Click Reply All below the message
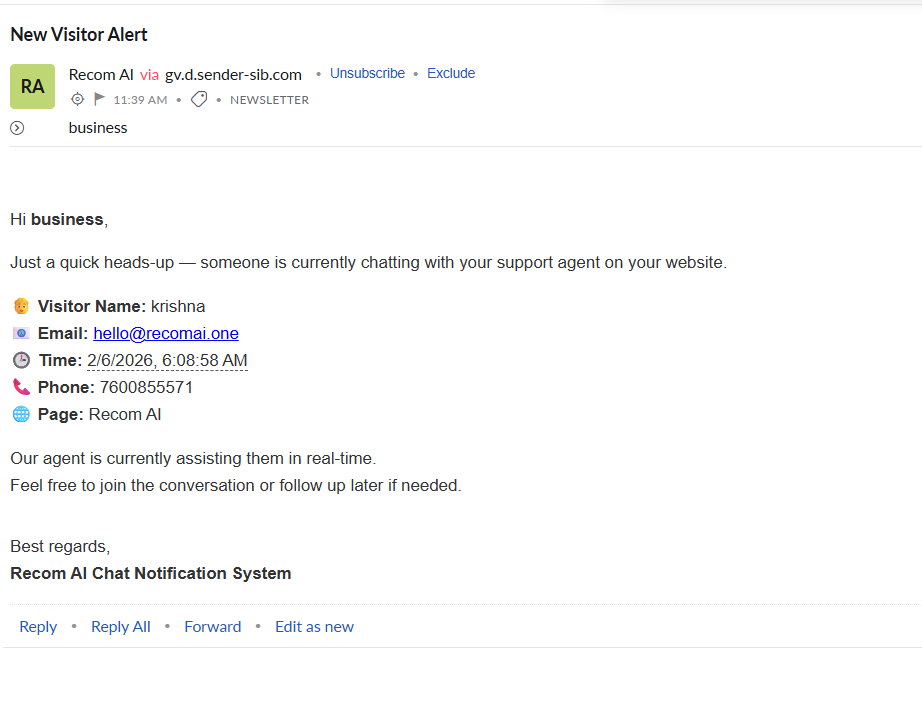The image size is (922, 711). coord(121,627)
